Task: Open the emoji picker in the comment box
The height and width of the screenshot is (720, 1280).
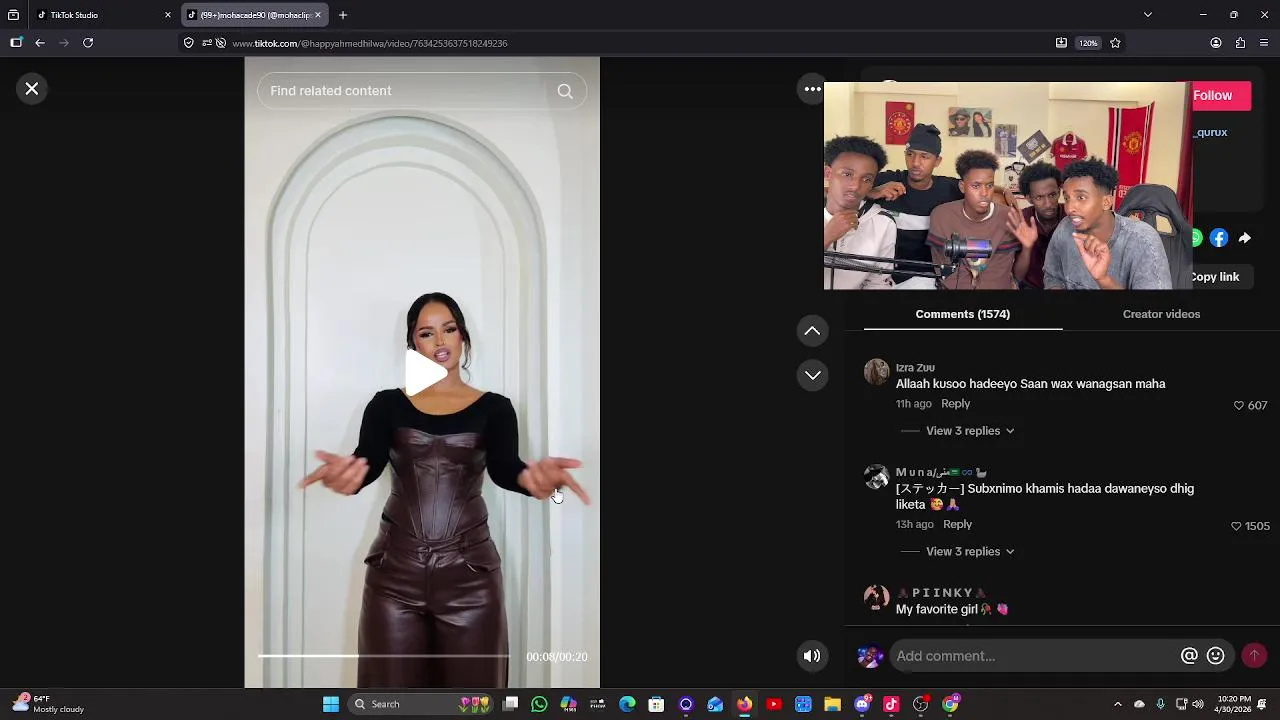Action: tap(1215, 656)
